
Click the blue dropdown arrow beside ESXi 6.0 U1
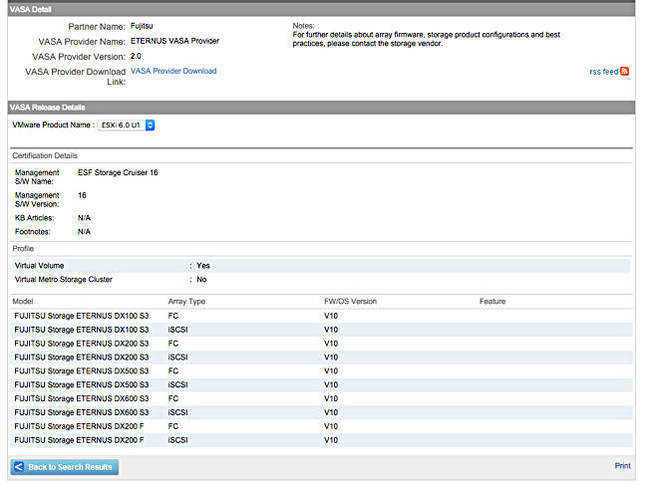(x=150, y=125)
